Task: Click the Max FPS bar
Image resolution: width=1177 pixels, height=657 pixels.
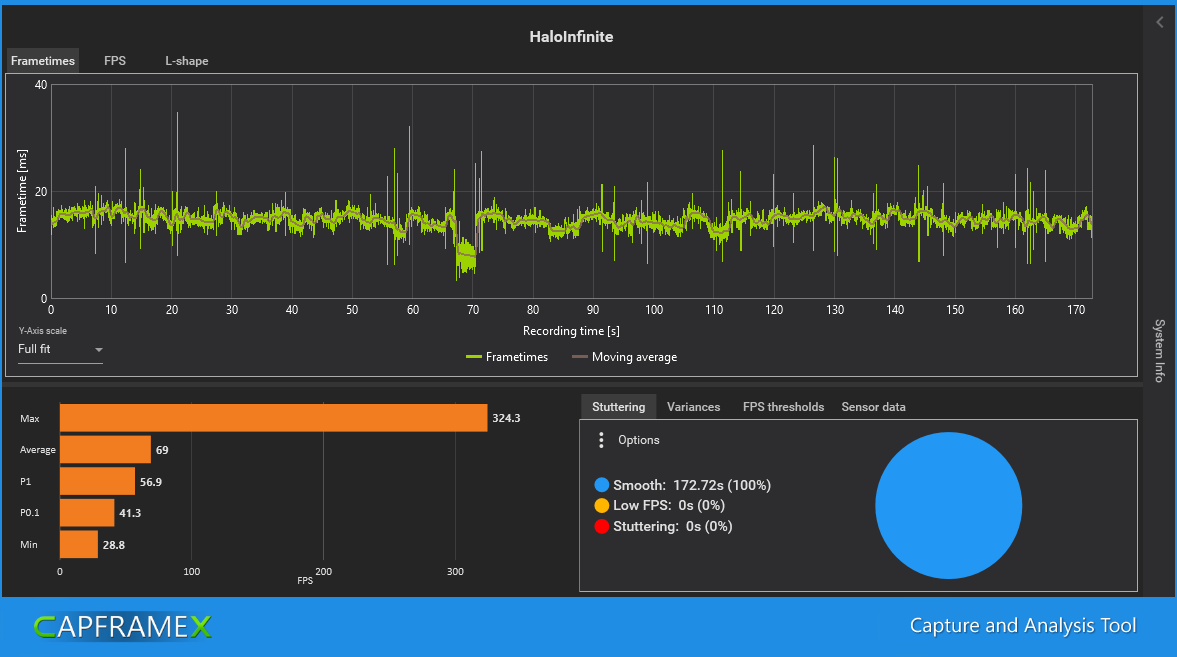Action: coord(273,418)
